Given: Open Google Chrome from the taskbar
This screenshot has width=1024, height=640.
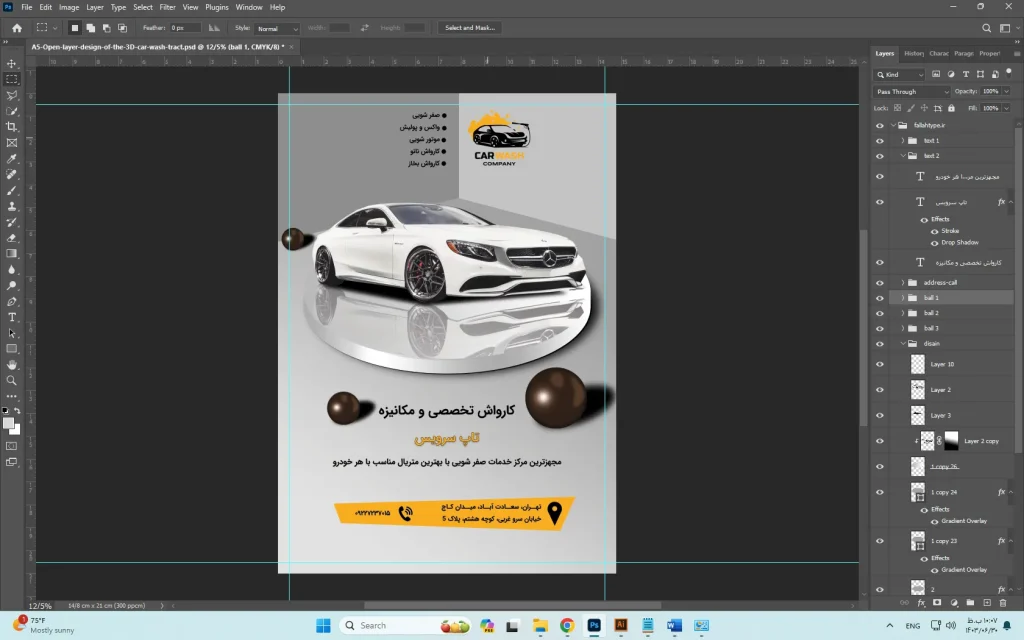Looking at the screenshot, I should pyautogui.click(x=567, y=626).
